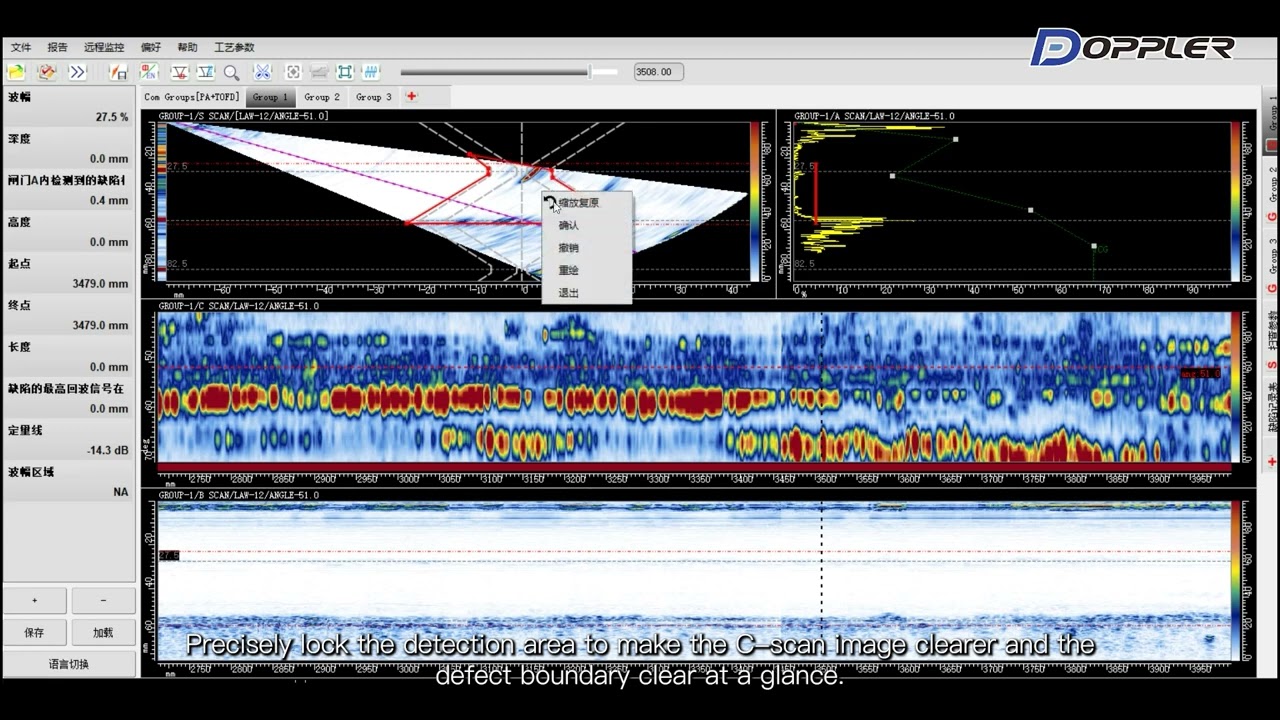Click the 定量线 -14.3 dB reading
1280x720 pixels.
(69, 441)
